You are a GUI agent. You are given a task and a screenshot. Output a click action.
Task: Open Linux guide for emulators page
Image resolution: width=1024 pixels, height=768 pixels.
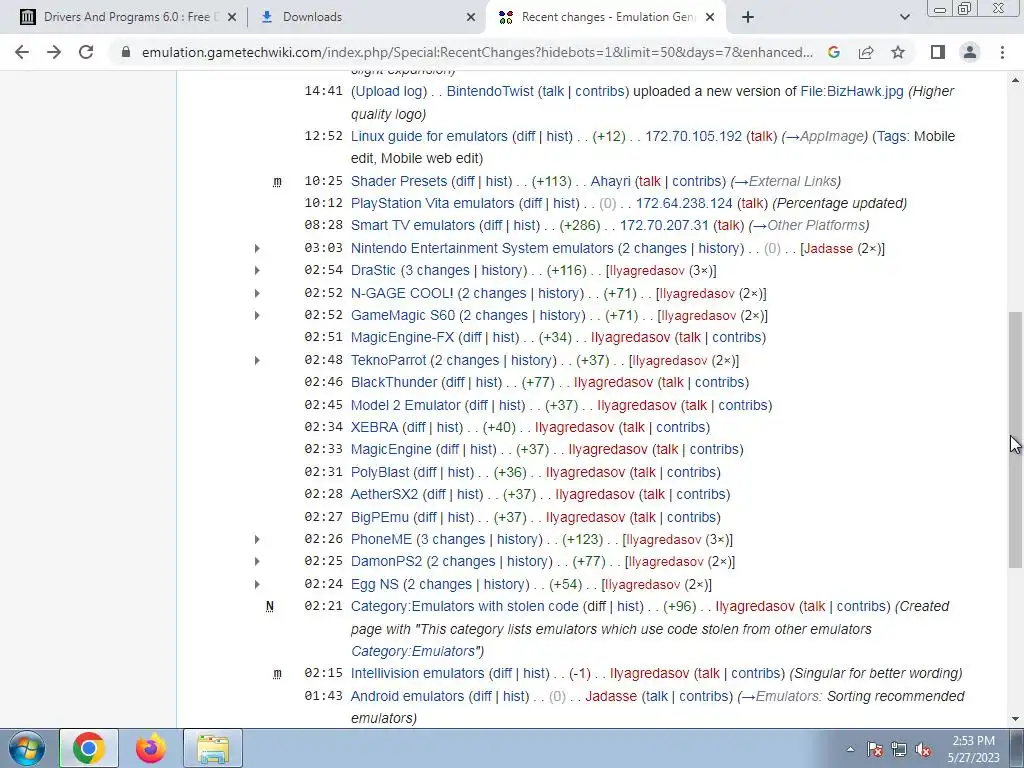(429, 136)
